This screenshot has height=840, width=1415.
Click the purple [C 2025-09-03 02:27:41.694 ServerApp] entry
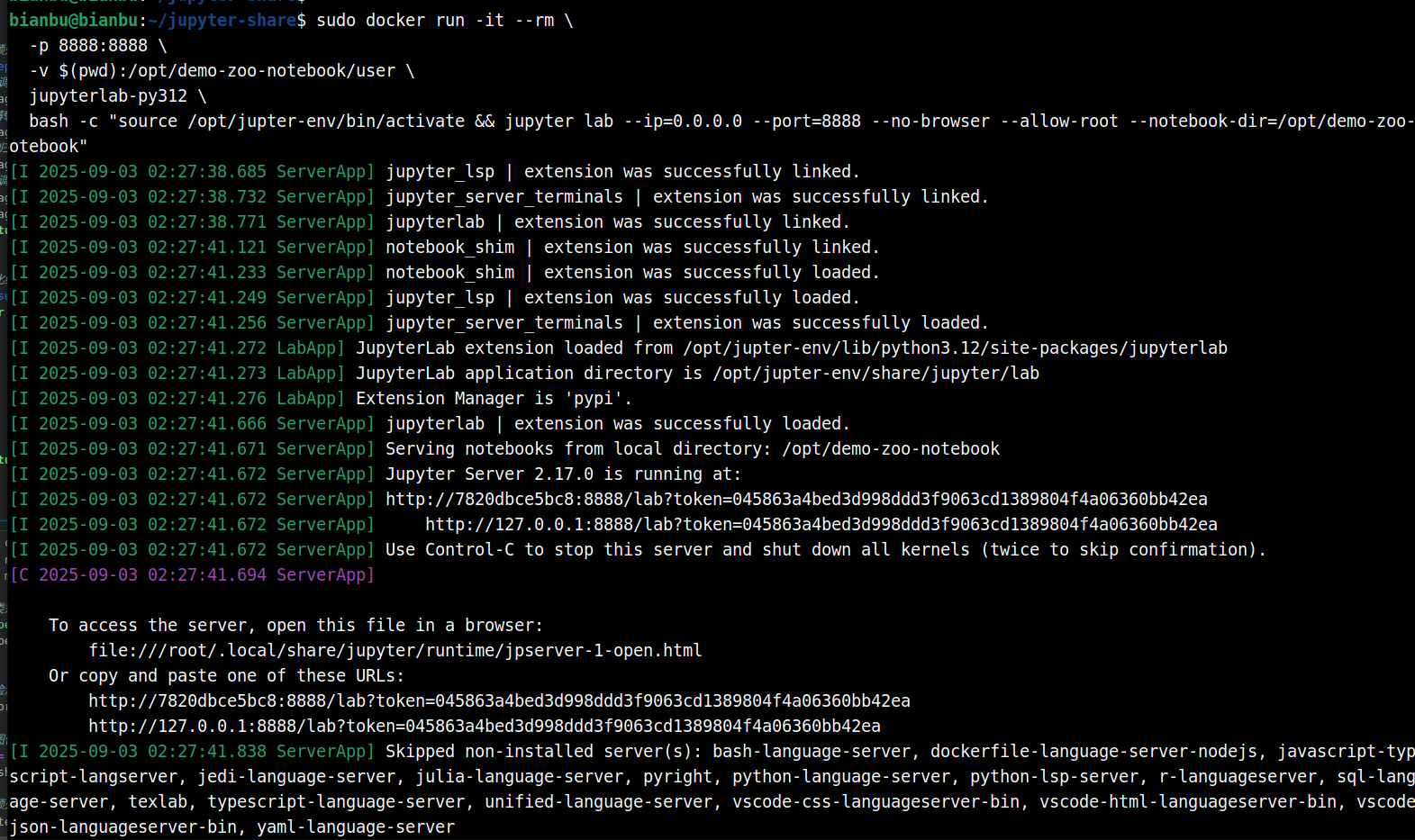point(192,574)
